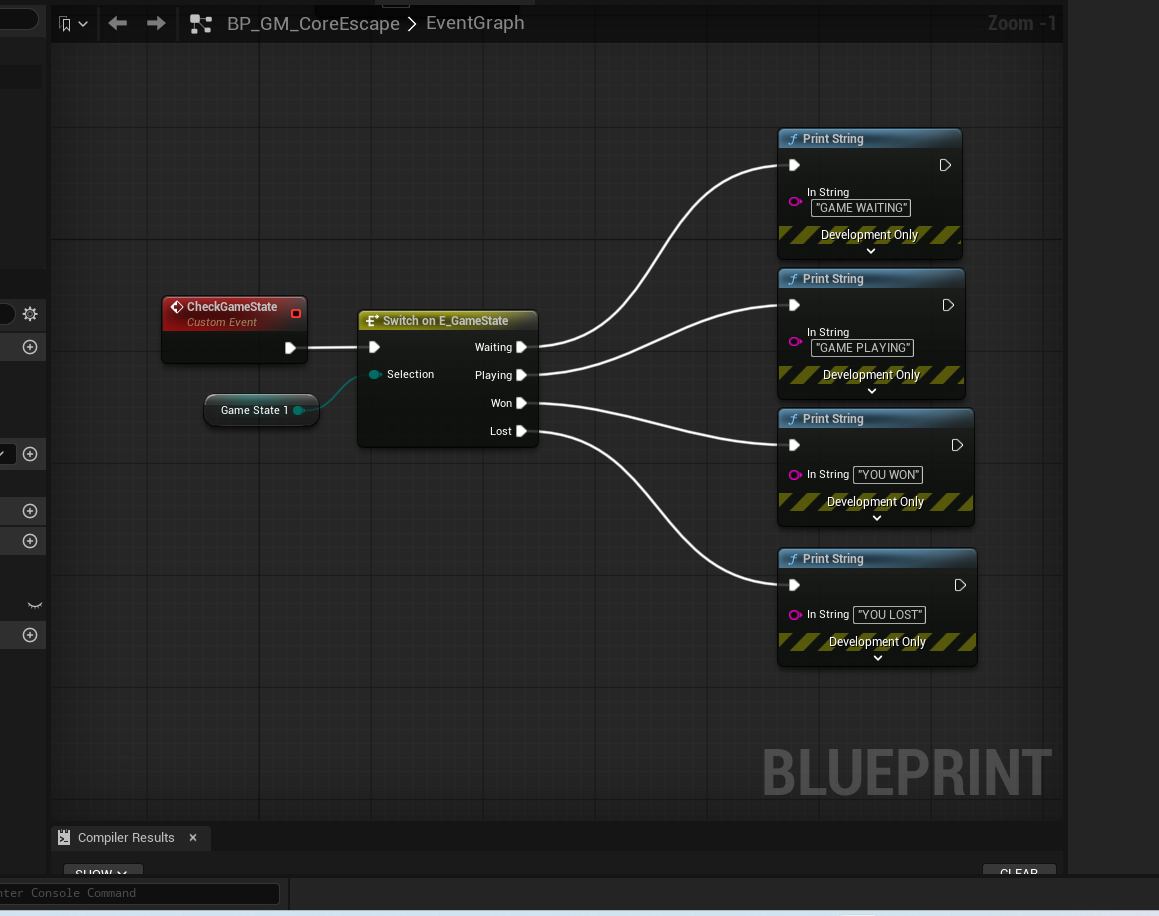Toggle the closed-eye visibility icon in left panel
The image size is (1159, 916).
click(34, 605)
